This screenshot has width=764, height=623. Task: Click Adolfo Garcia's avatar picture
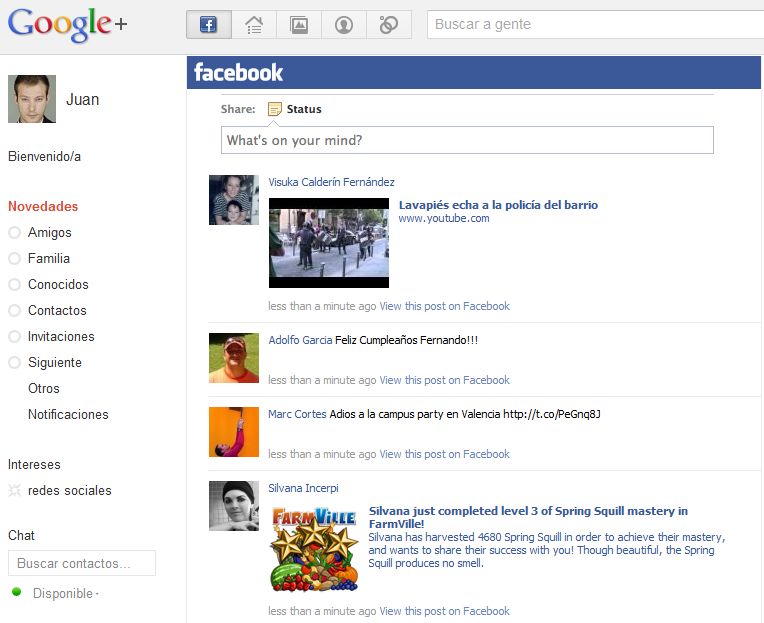[x=234, y=358]
